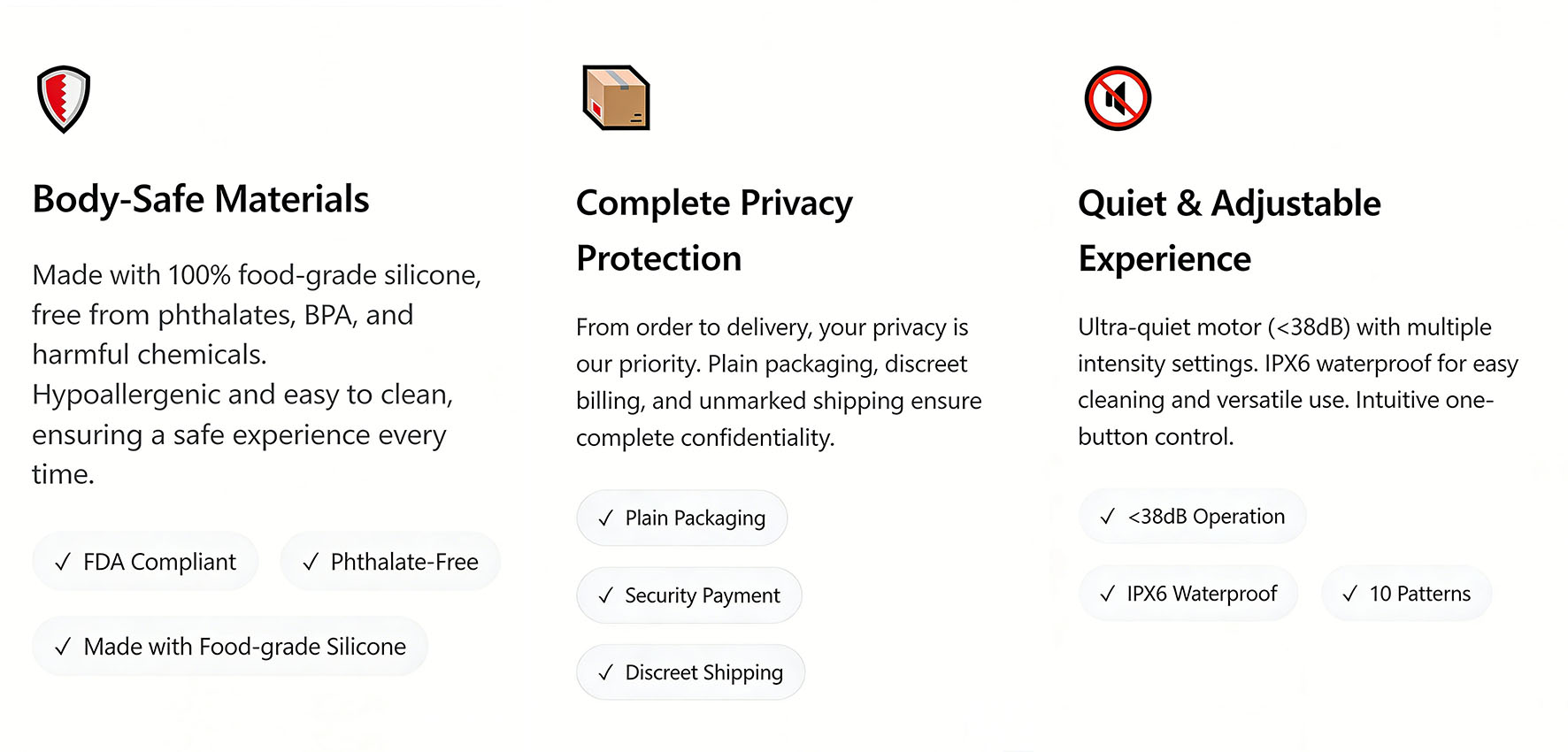
Task: Click the food-grade silicone description paragraph
Action: tap(257, 374)
